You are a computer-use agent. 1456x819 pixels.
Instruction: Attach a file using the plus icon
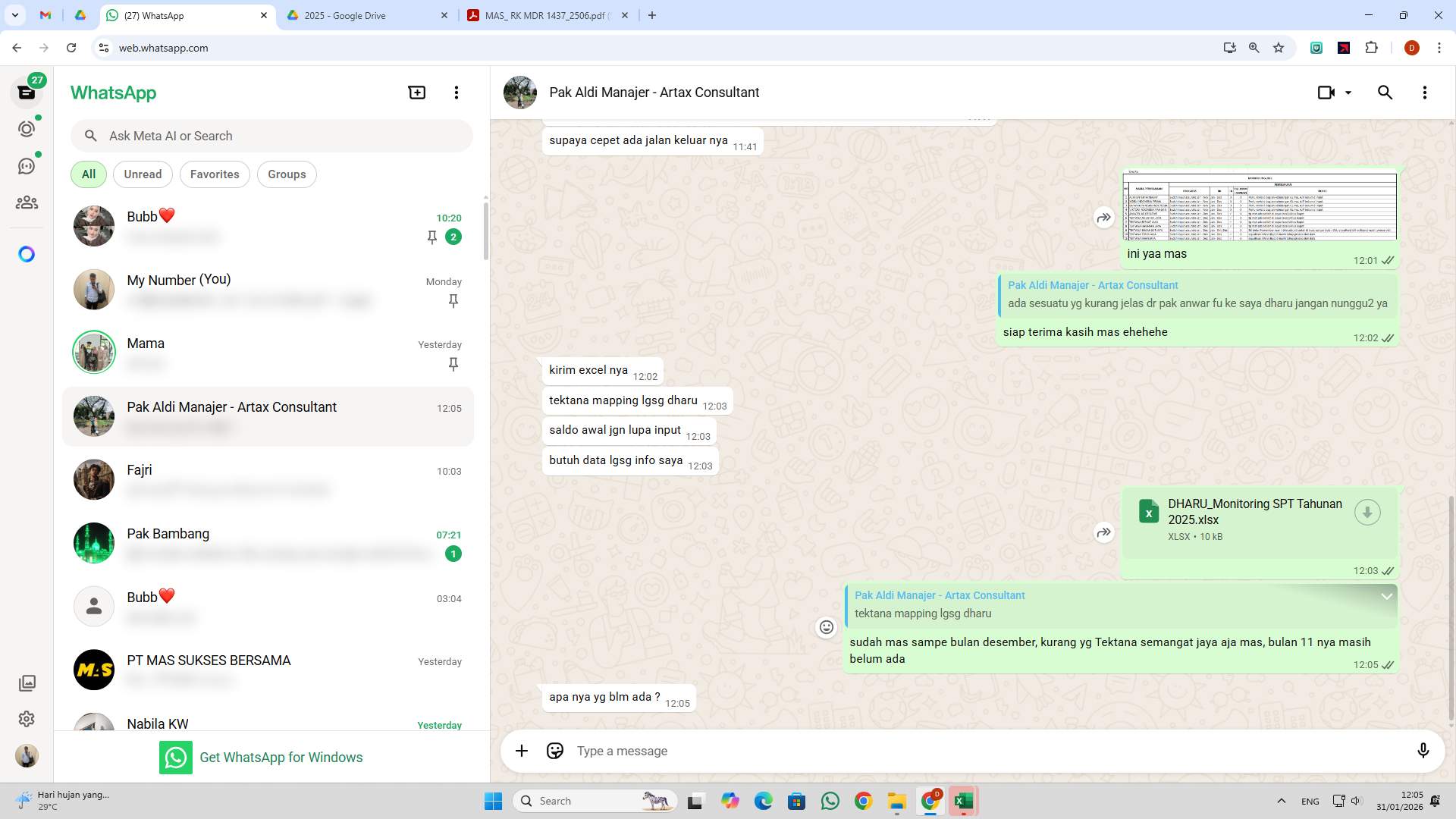521,751
